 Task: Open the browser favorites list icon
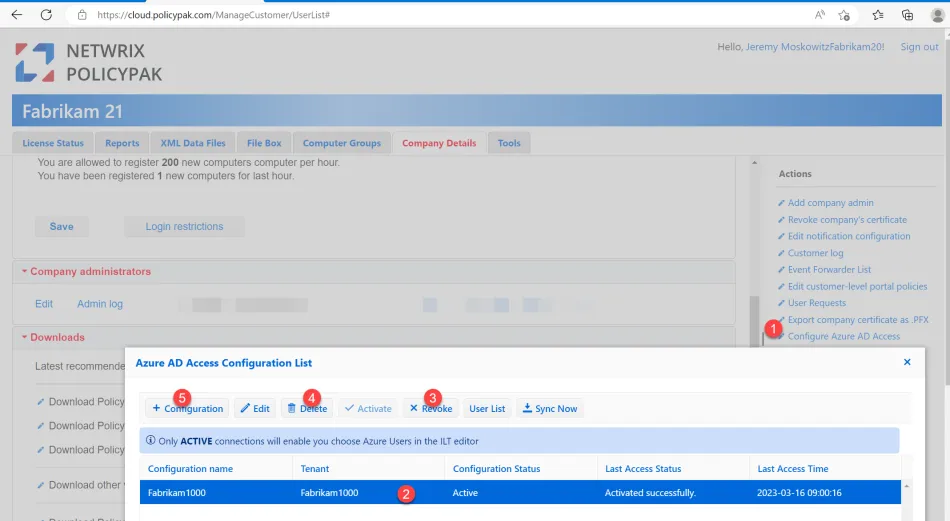(877, 15)
